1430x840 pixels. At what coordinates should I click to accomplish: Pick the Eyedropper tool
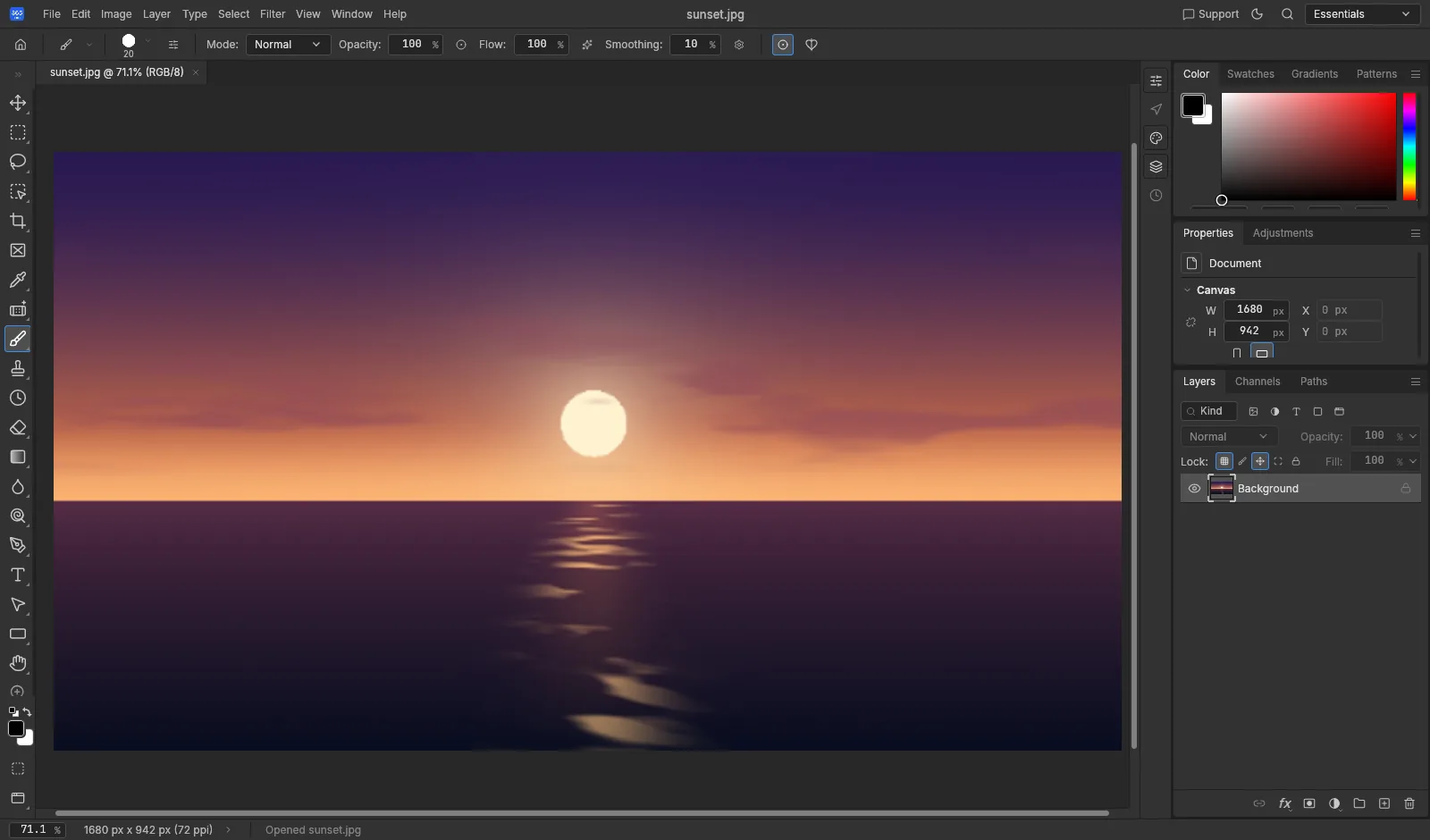coord(18,280)
